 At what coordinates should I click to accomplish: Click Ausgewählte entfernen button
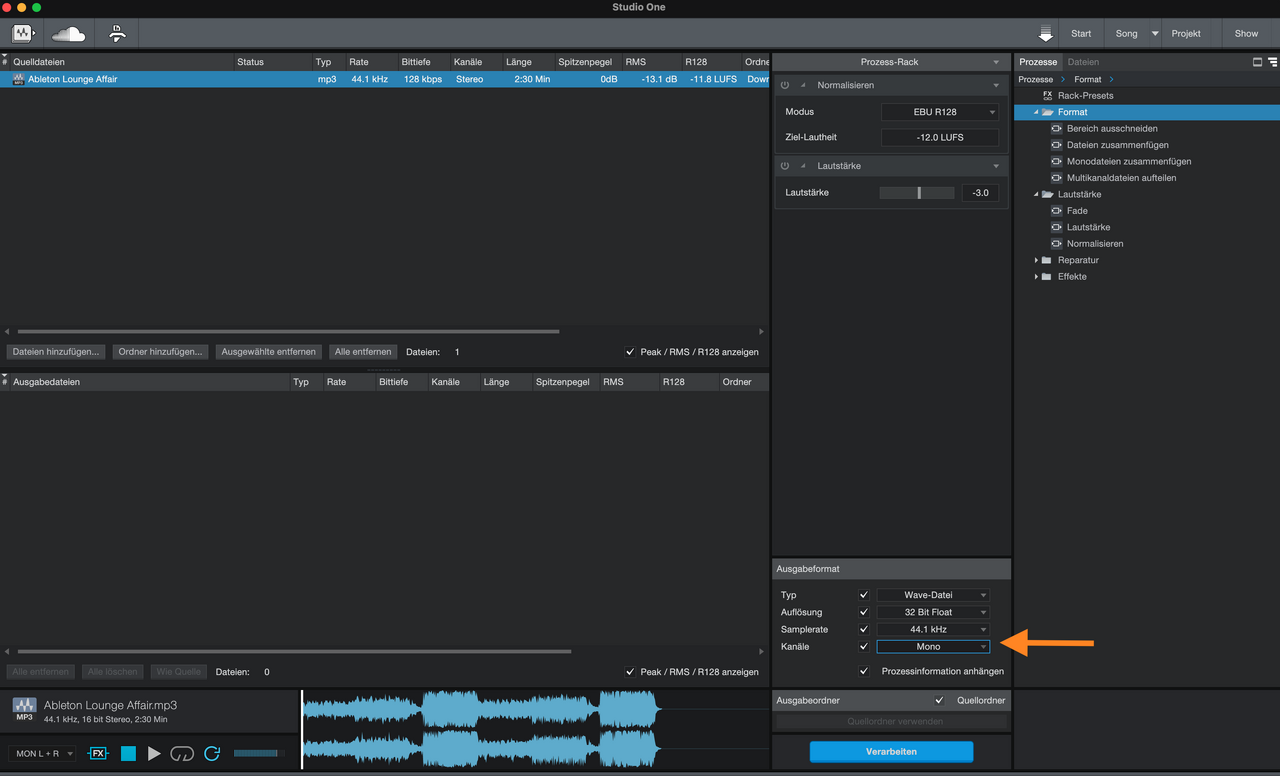269,352
